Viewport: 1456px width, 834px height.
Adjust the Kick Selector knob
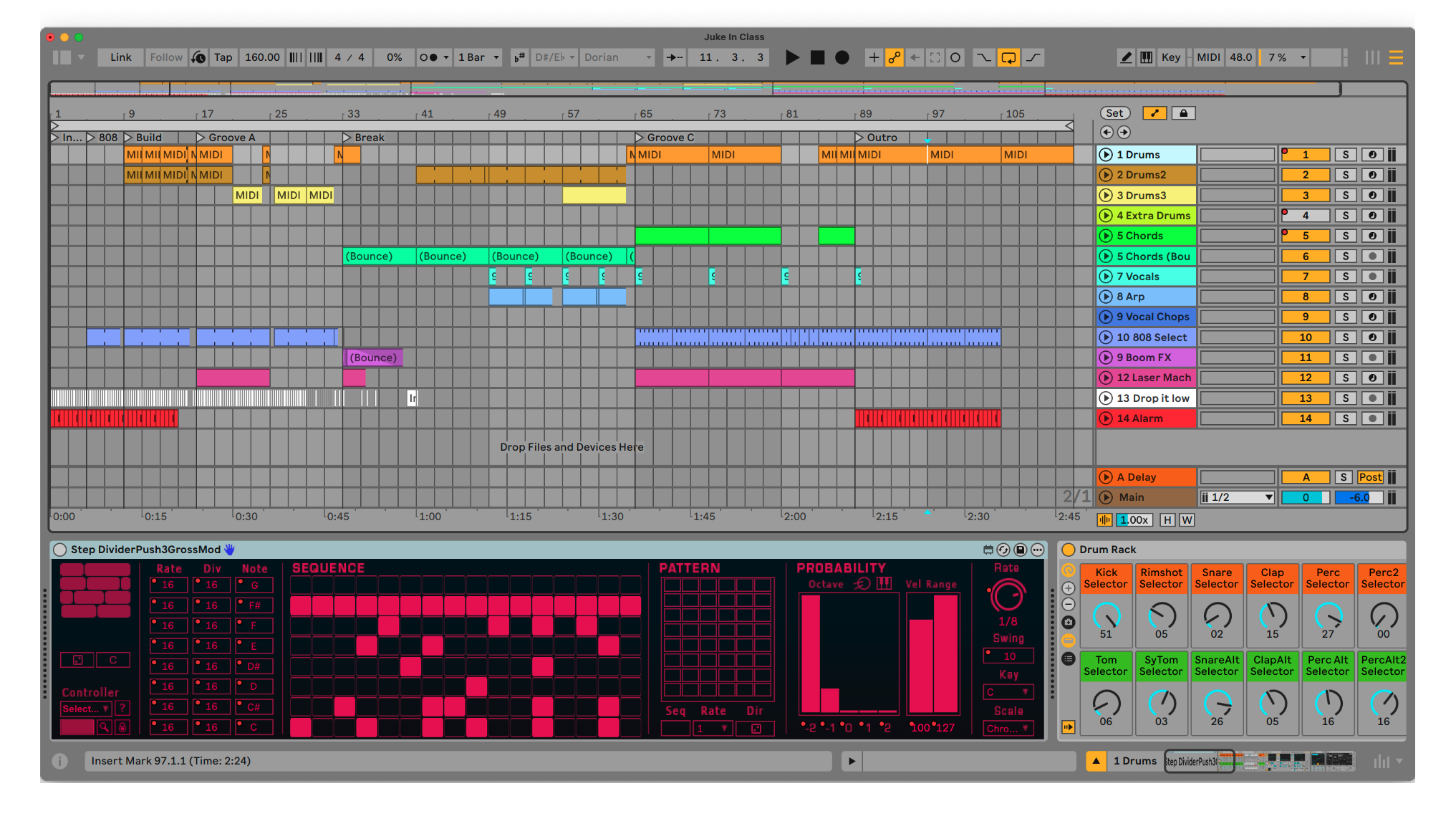(1106, 615)
